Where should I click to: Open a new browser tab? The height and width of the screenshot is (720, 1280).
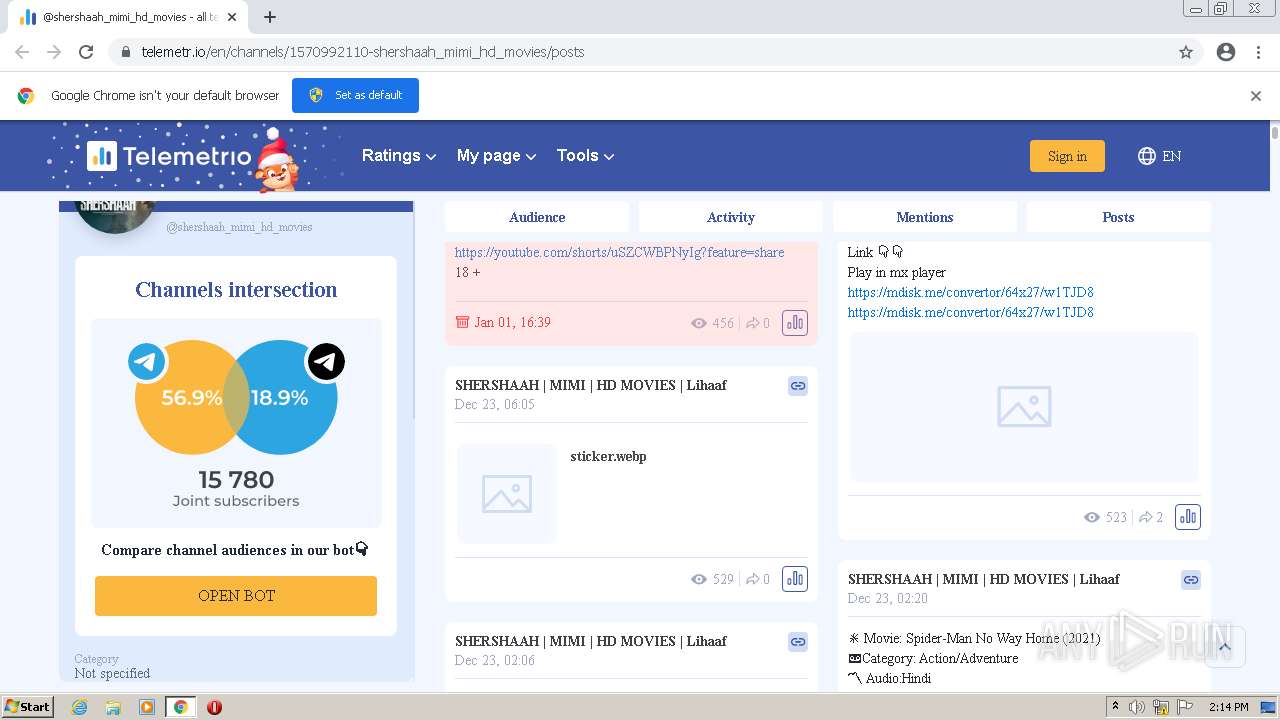[x=270, y=17]
